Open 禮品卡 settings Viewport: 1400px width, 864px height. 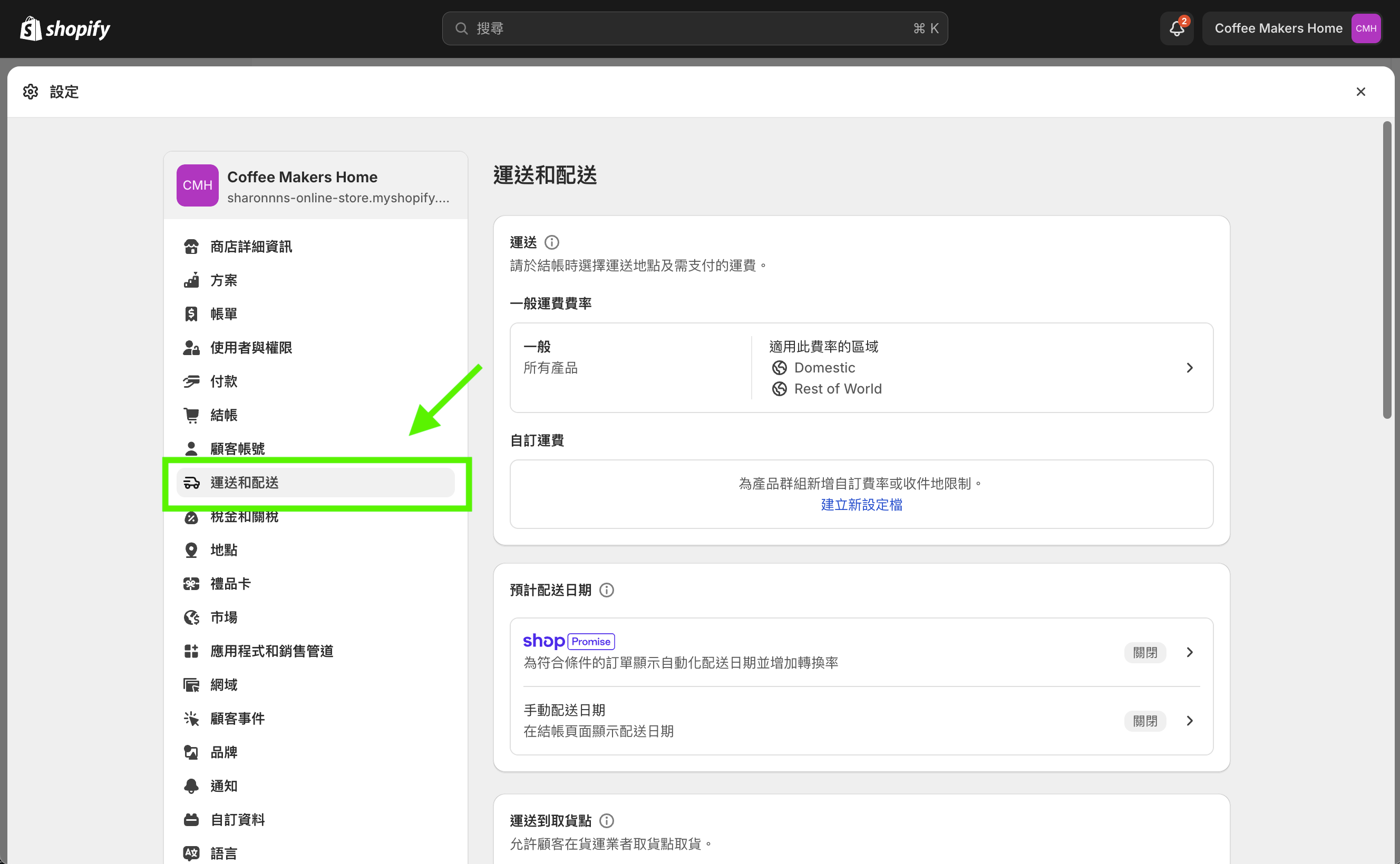[316, 584]
